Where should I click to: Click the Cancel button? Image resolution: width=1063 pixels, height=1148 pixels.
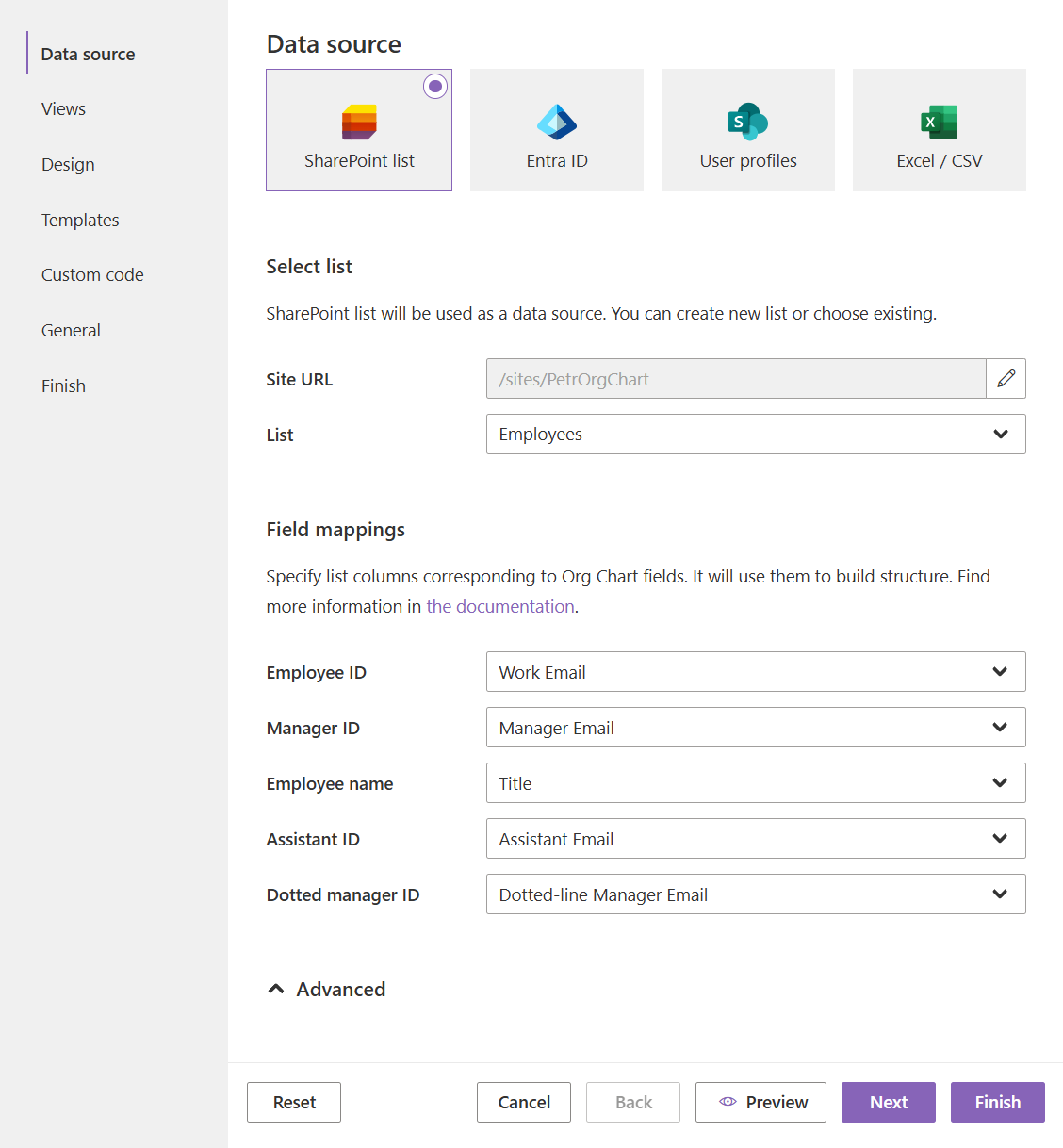524,1102
